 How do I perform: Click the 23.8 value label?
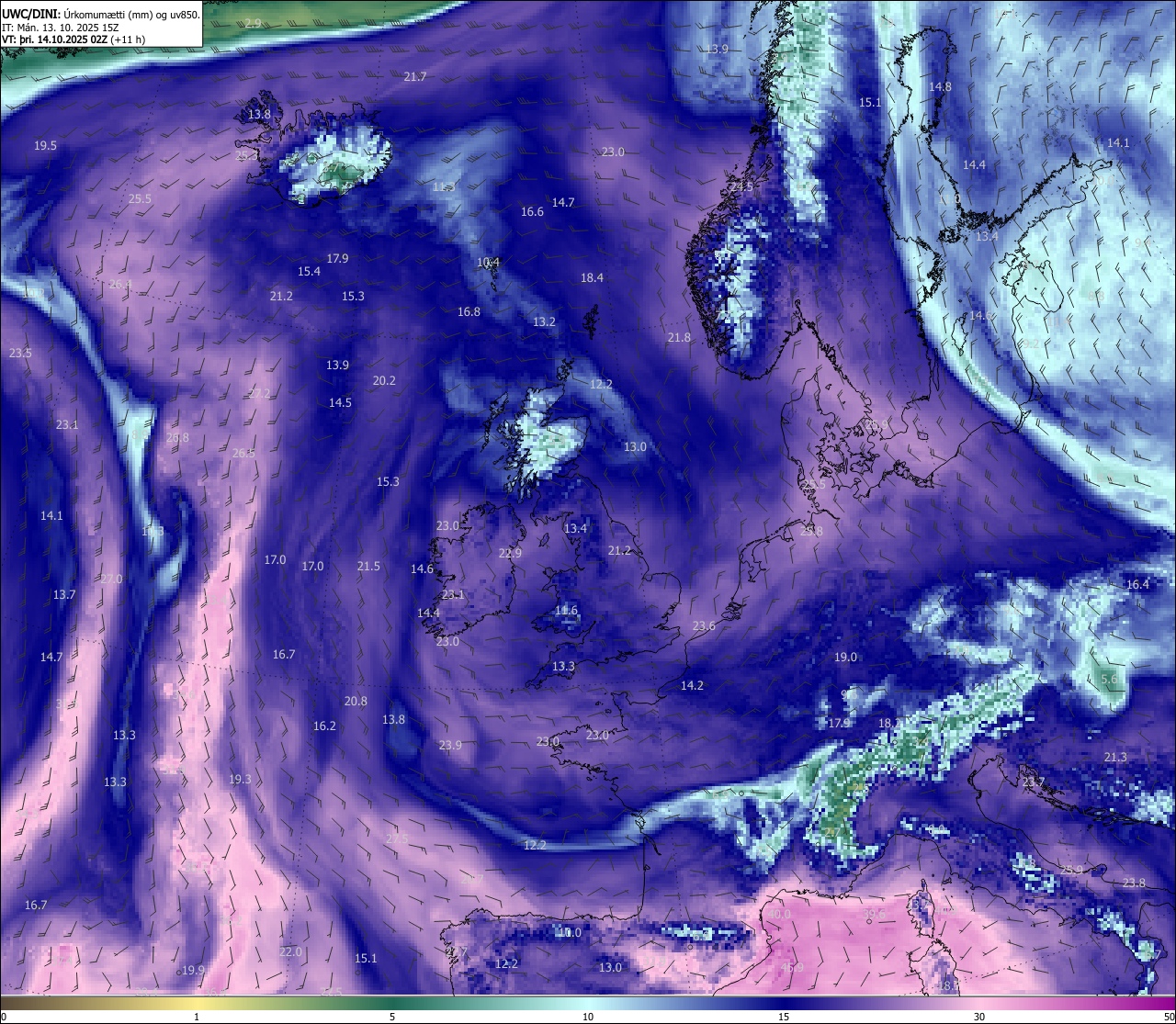(x=1134, y=883)
